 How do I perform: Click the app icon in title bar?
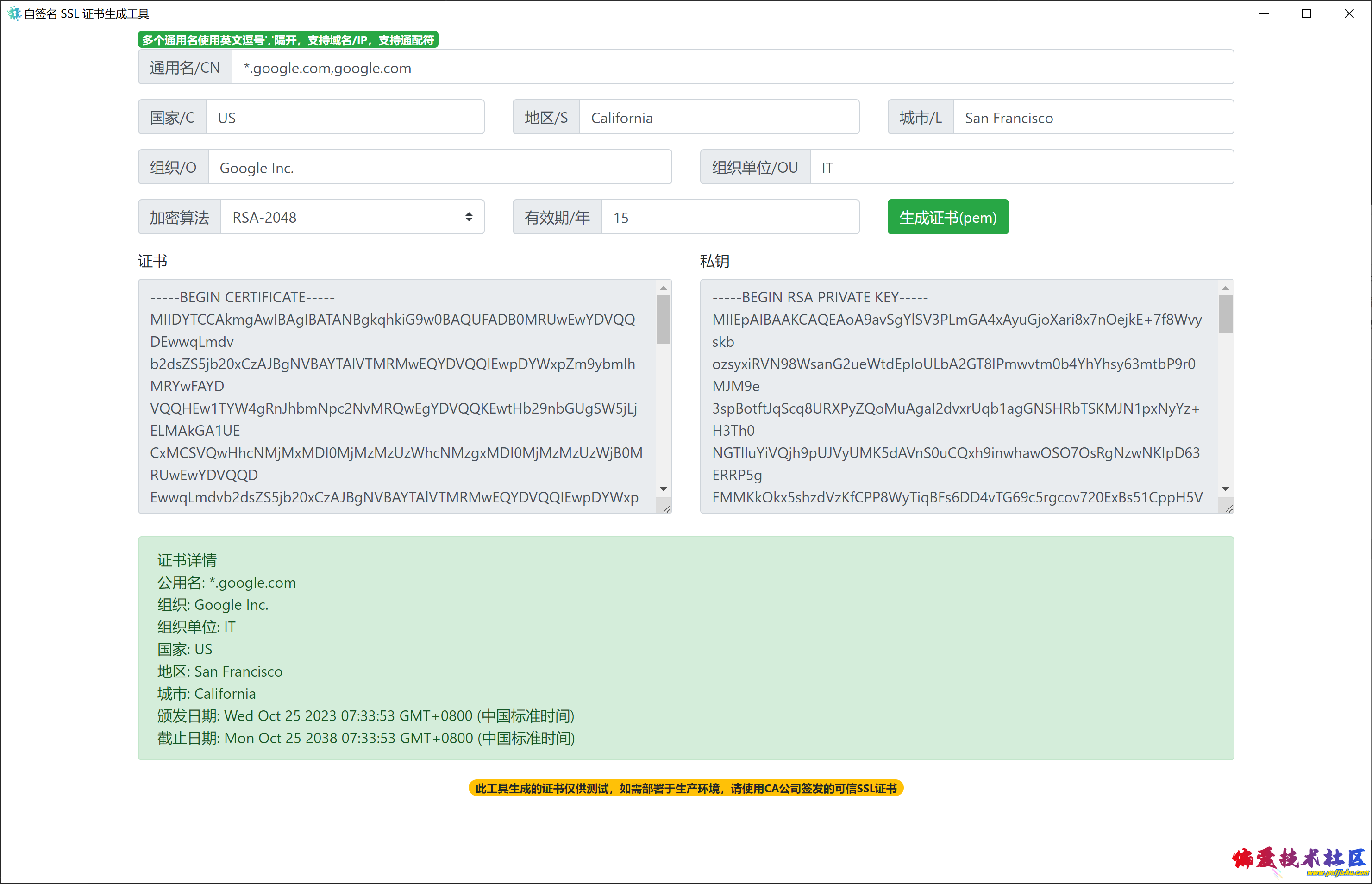(14, 13)
